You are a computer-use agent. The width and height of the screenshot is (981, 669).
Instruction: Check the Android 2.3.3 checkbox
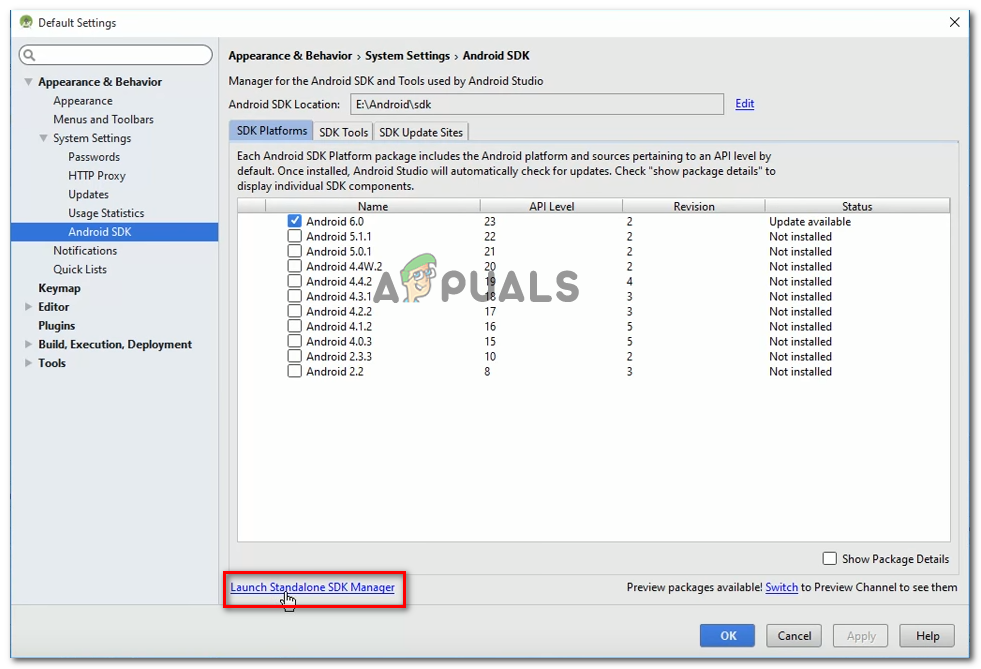[295, 356]
